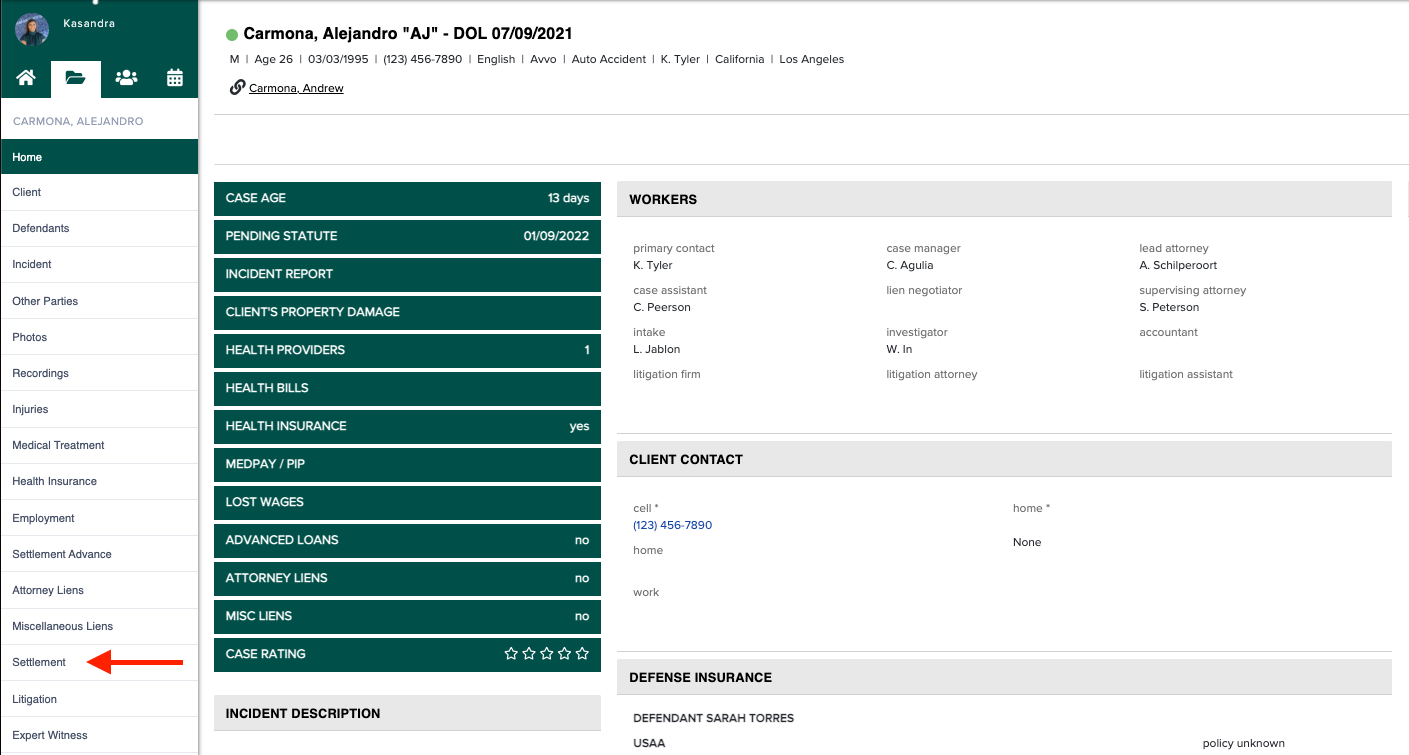This screenshot has height=755, width=1409.
Task: Click the client's cell phone number link
Action: tap(672, 525)
